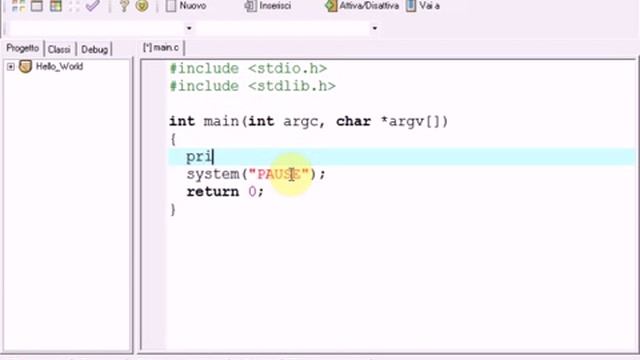Open Help via the question mark icon
The width and height of the screenshot is (640, 360).
[x=124, y=6]
